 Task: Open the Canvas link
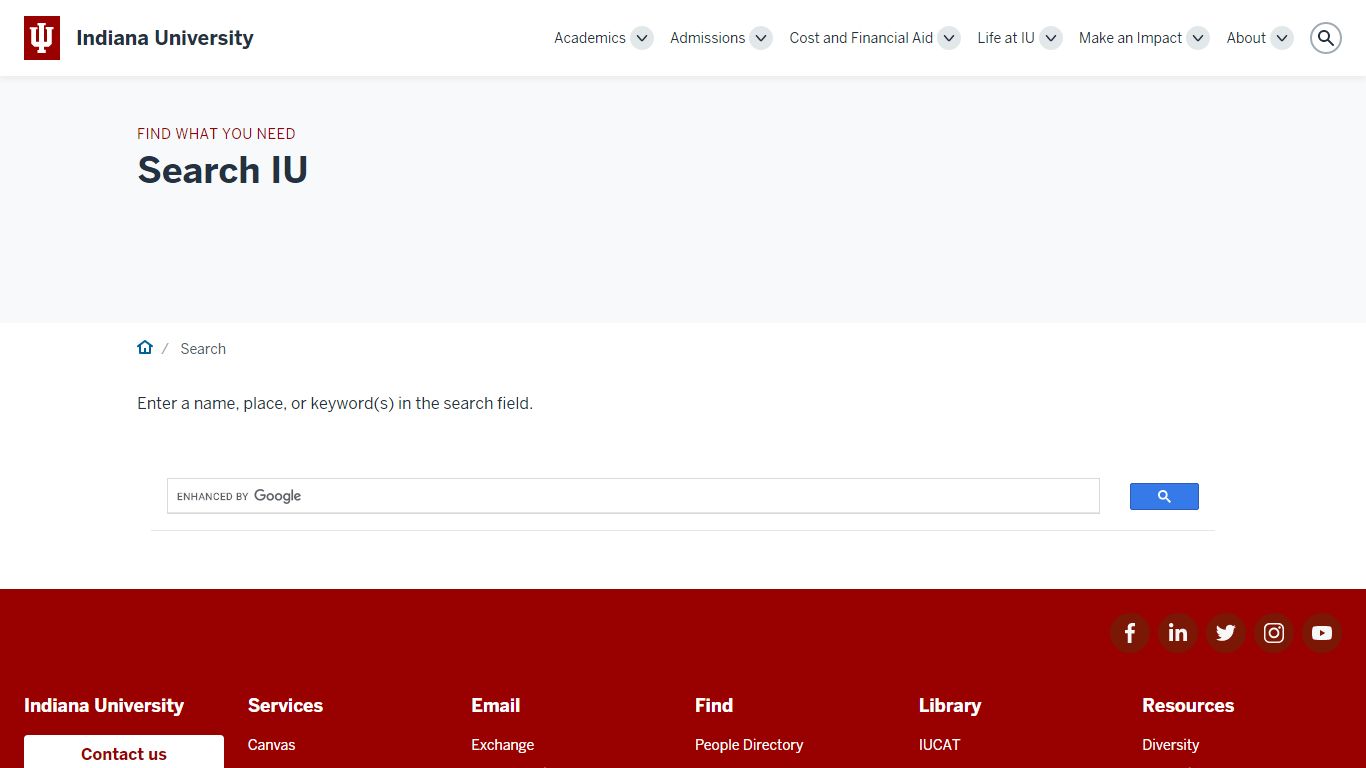[271, 745]
